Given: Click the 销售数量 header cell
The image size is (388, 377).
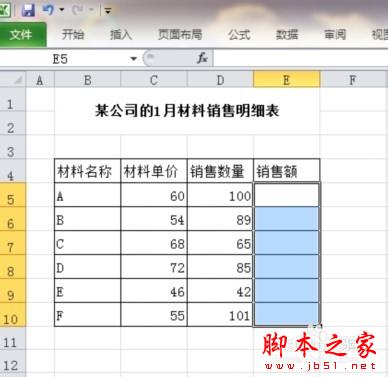Looking at the screenshot, I should coord(220,171).
